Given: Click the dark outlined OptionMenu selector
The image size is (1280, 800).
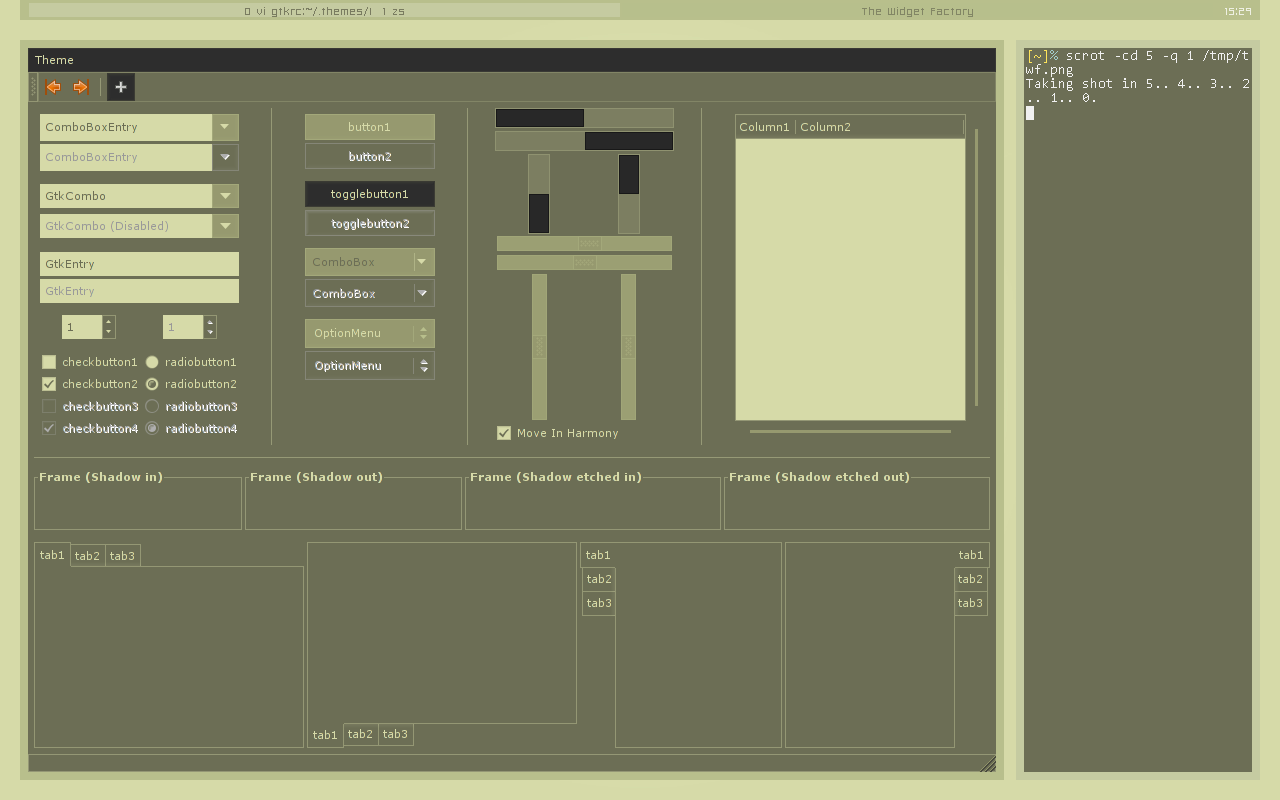Looking at the screenshot, I should tap(370, 365).
